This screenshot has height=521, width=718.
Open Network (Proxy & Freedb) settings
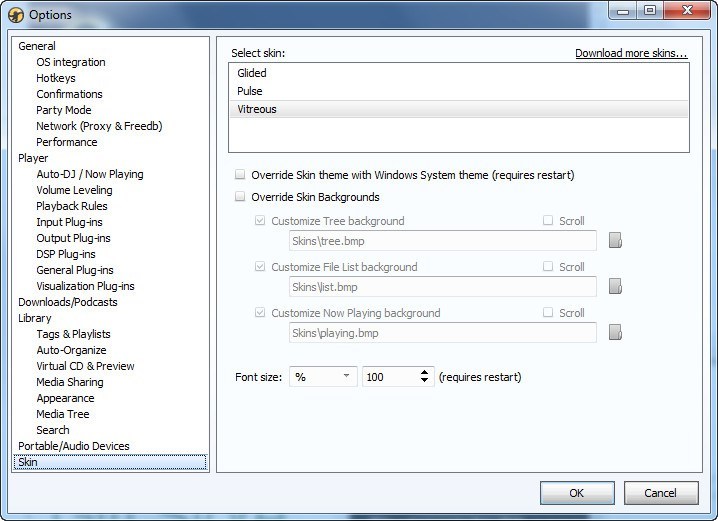pyautogui.click(x=99, y=126)
